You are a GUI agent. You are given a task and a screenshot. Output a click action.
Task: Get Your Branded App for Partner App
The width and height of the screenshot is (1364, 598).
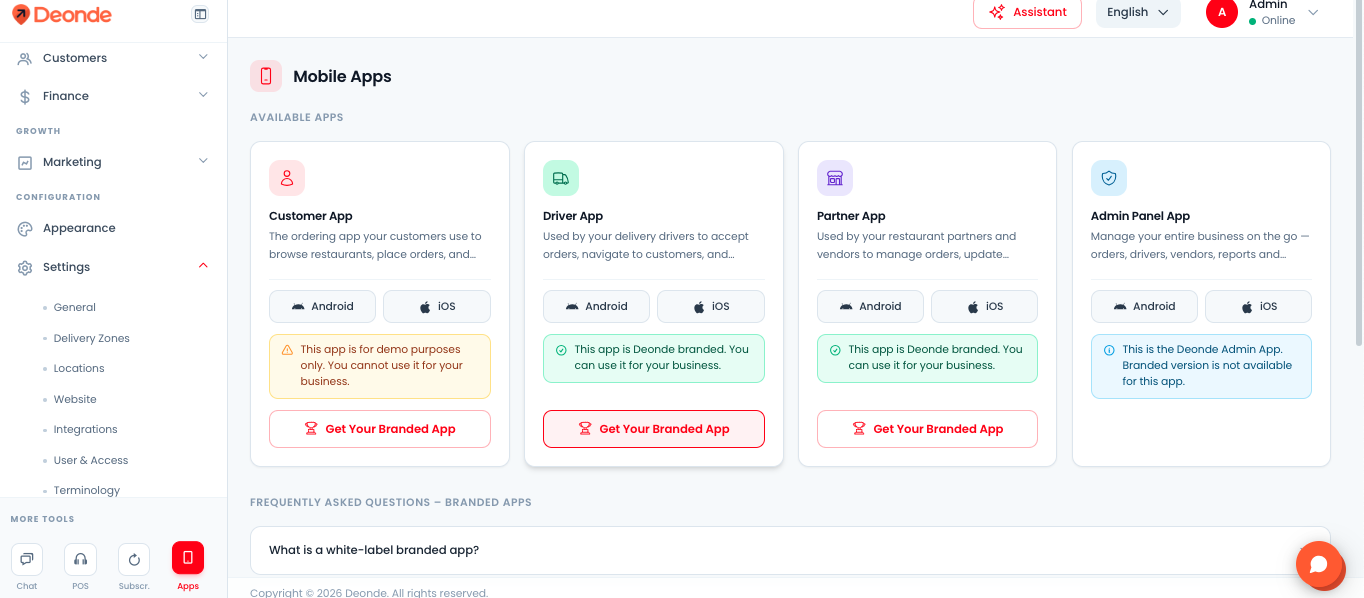[927, 429]
